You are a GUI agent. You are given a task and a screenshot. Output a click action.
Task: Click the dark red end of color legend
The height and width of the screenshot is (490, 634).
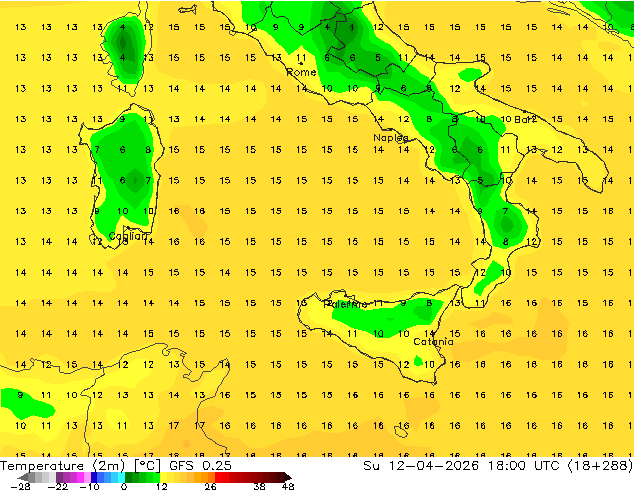coord(287,477)
